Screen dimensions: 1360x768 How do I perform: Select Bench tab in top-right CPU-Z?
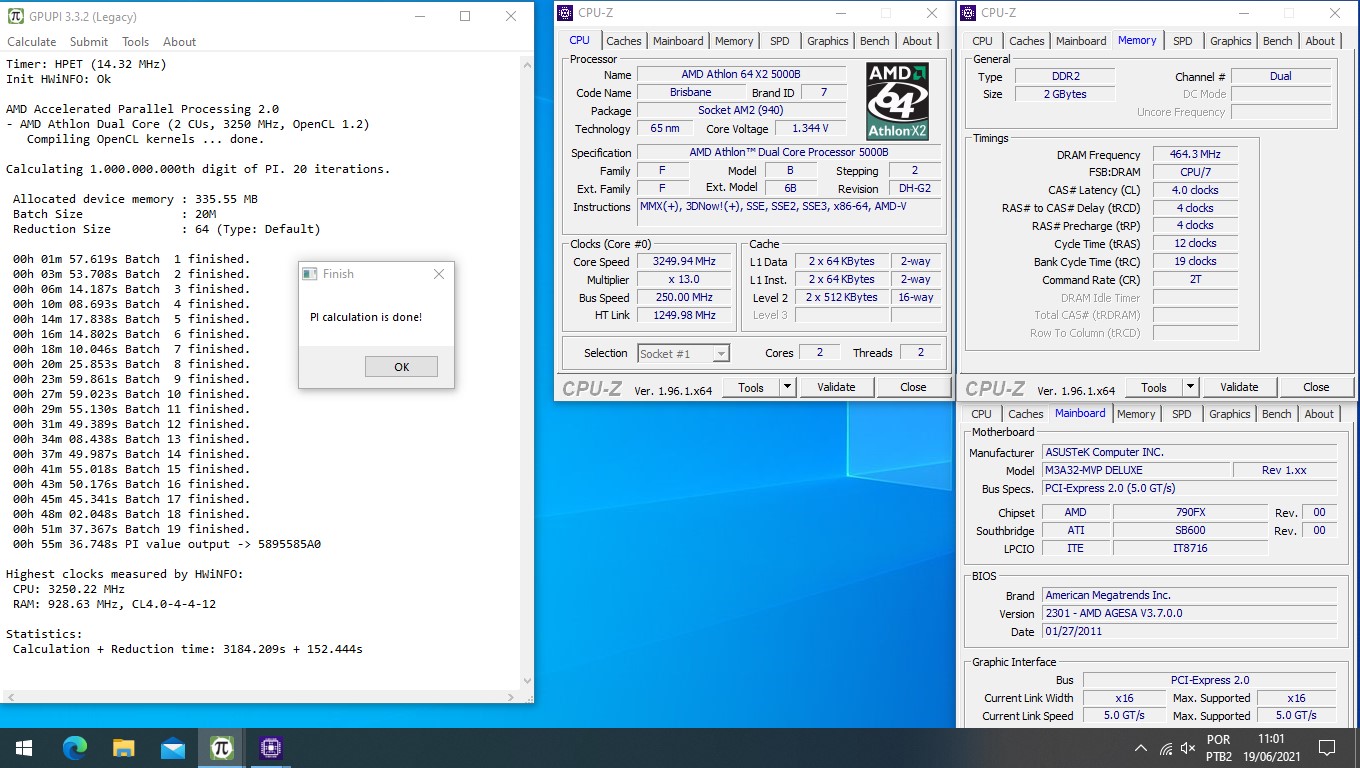click(1278, 41)
